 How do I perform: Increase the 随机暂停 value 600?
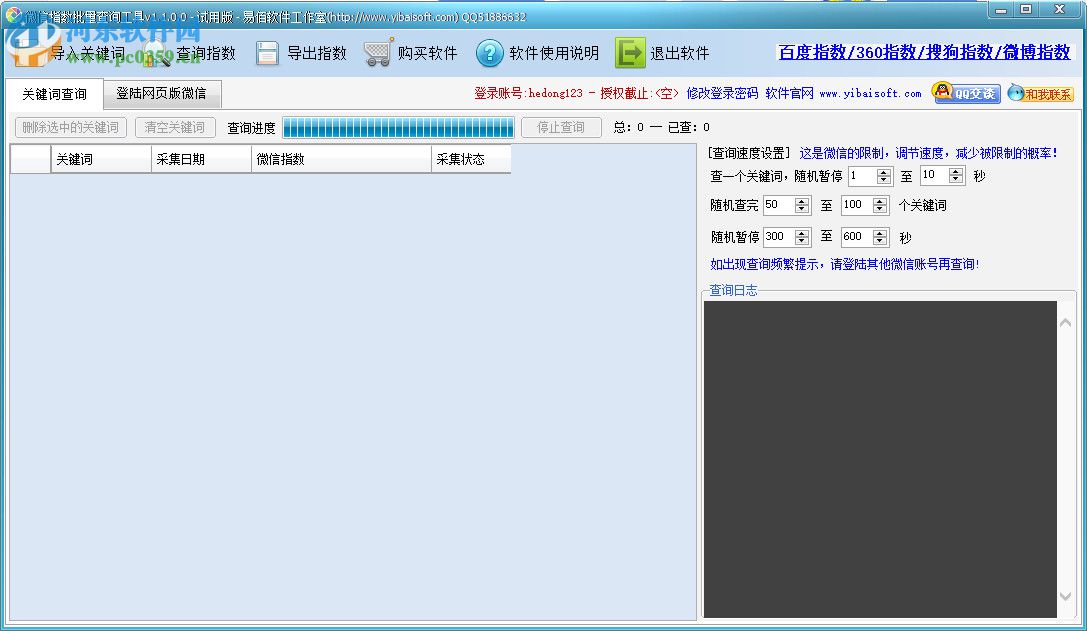[x=880, y=233]
